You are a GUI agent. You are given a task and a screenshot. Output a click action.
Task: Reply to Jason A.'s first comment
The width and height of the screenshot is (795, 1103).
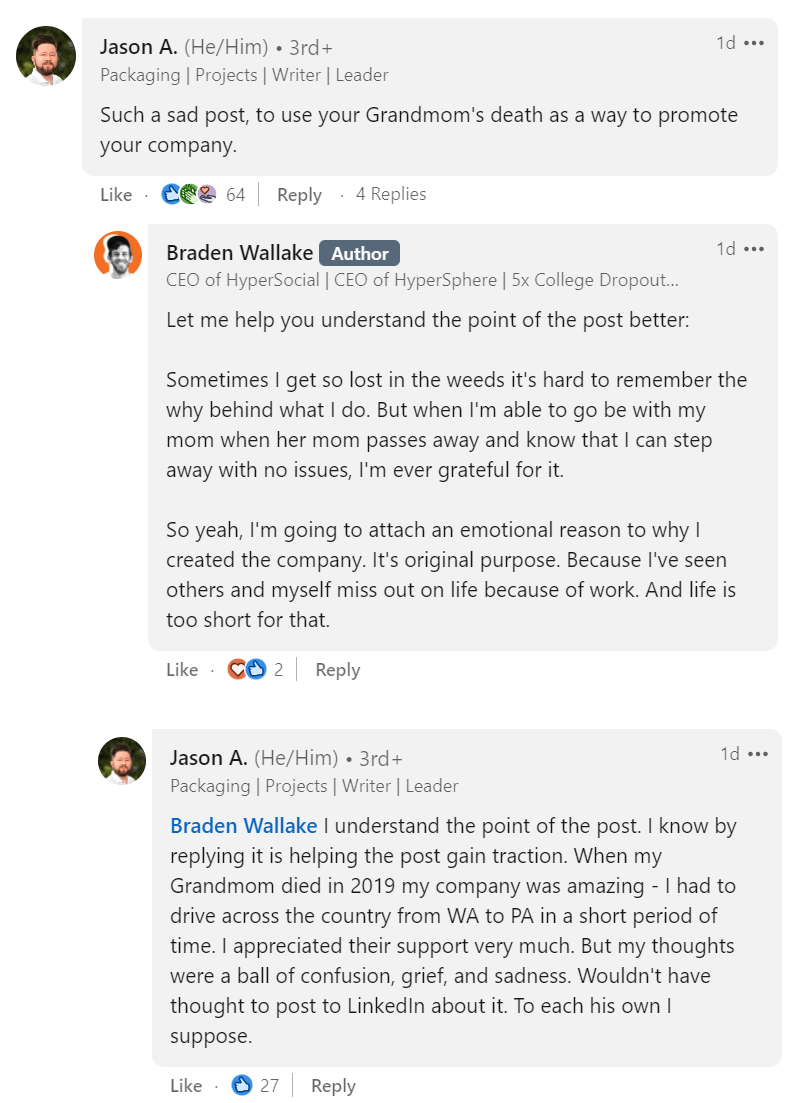299,195
